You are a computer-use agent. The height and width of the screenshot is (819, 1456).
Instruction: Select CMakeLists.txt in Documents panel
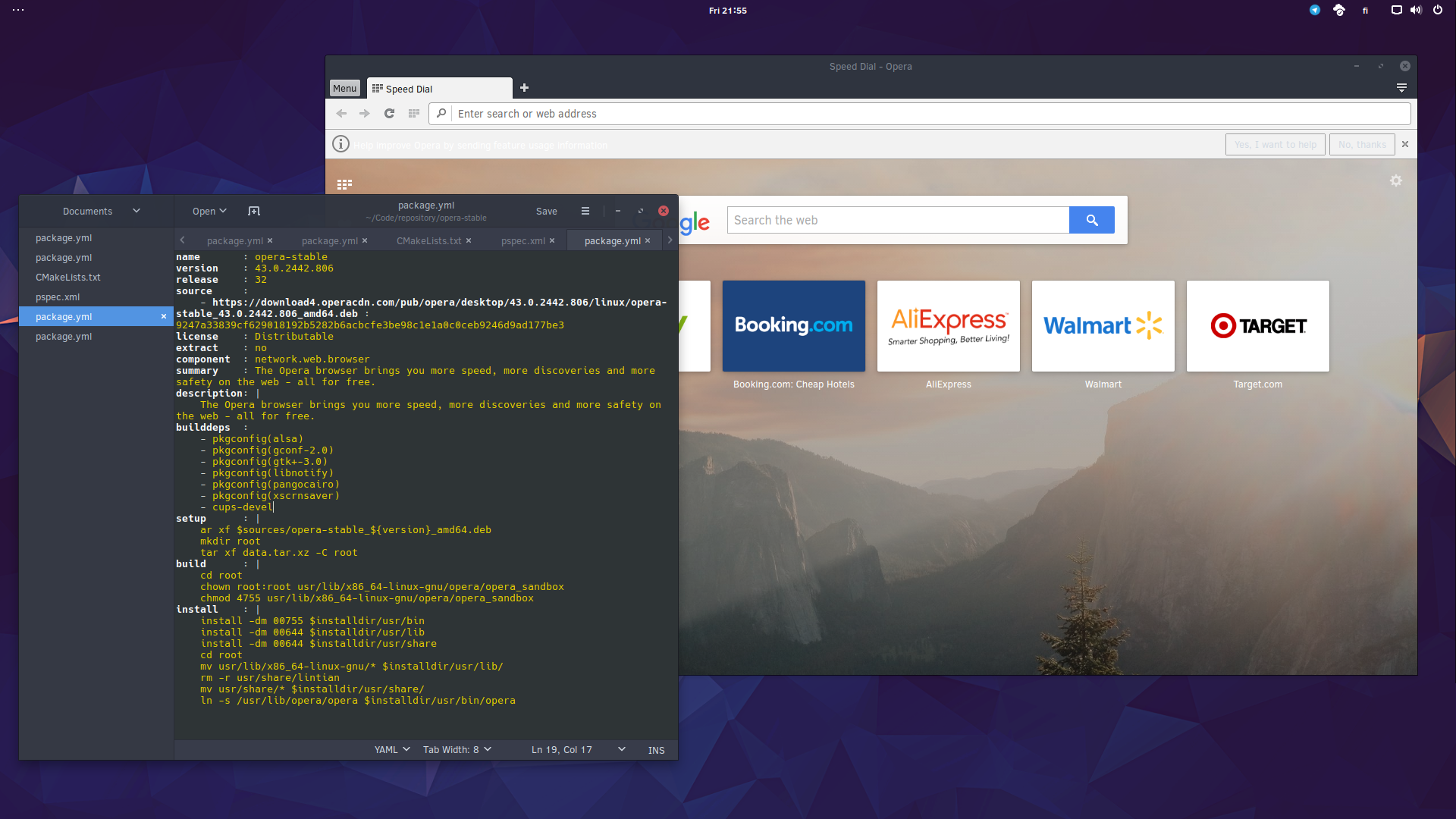pyautogui.click(x=96, y=277)
